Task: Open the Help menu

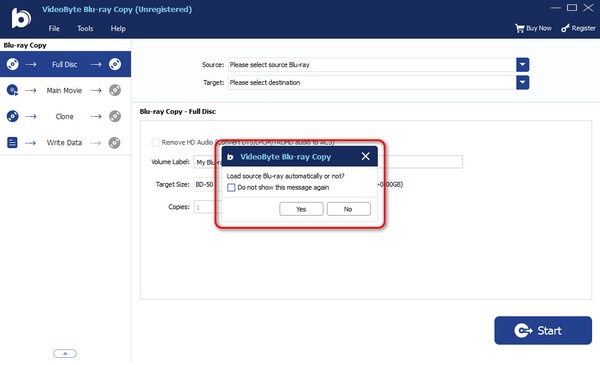Action: click(118, 28)
